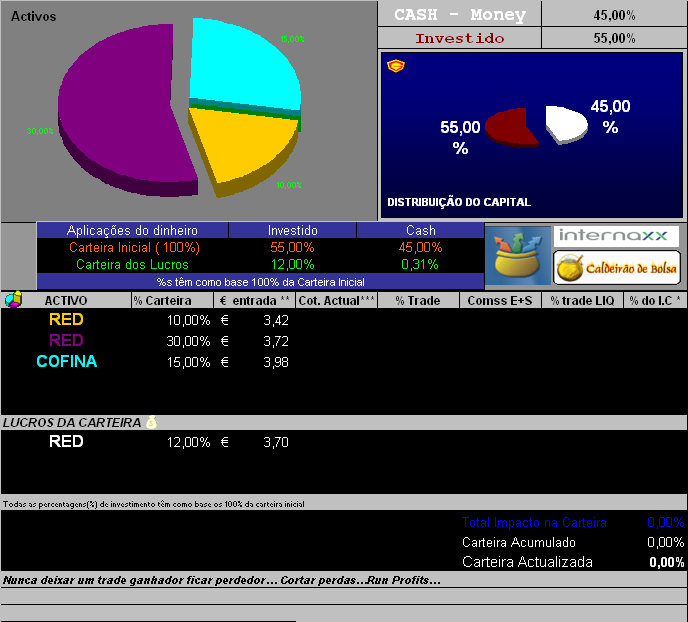
Task: Open the Caldeirão de Bolsa logo
Action: (x=617, y=268)
